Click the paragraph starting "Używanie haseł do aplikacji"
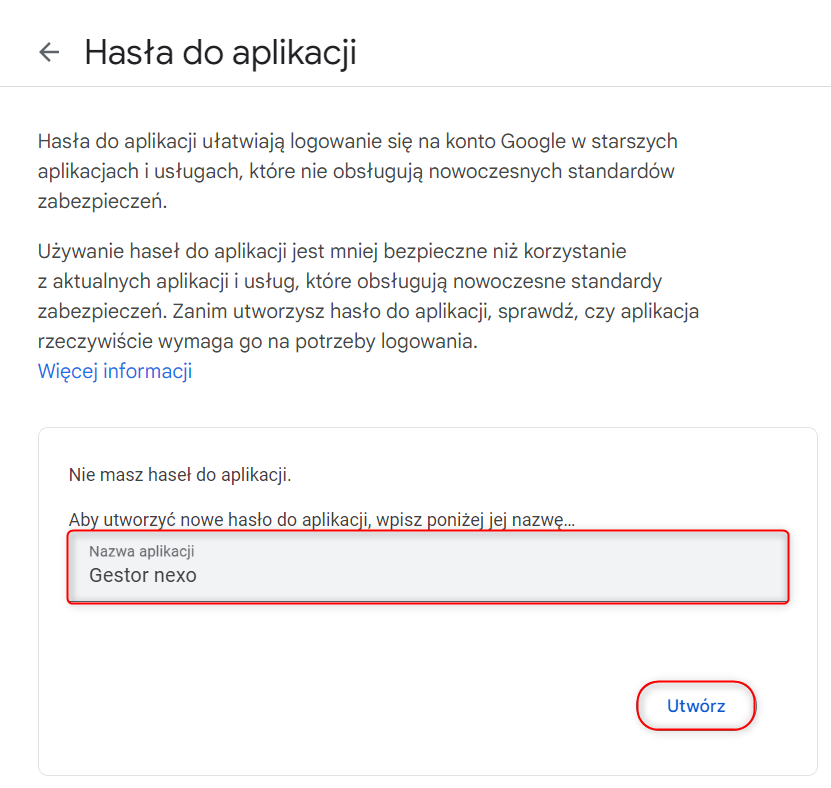The height and width of the screenshot is (788, 831). 330,249
